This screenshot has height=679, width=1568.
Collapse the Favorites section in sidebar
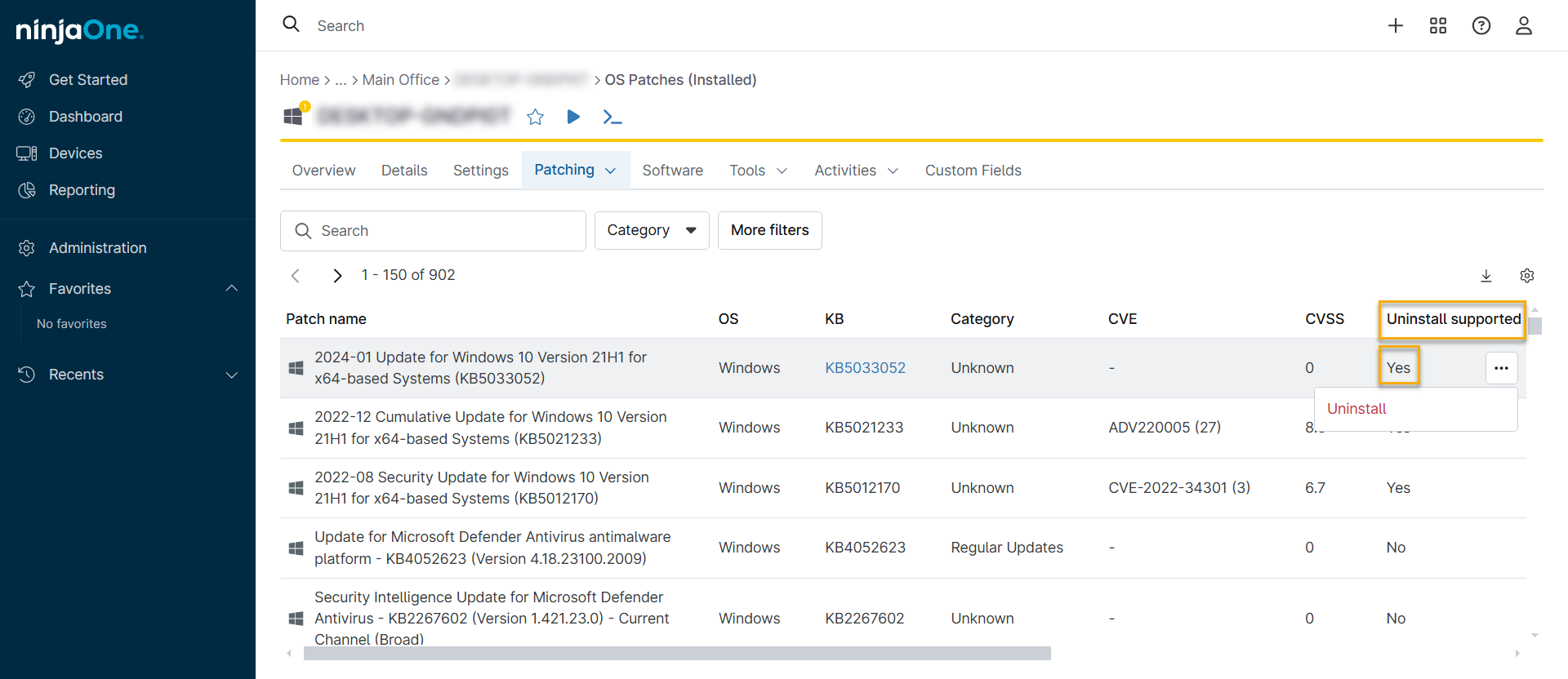click(232, 289)
